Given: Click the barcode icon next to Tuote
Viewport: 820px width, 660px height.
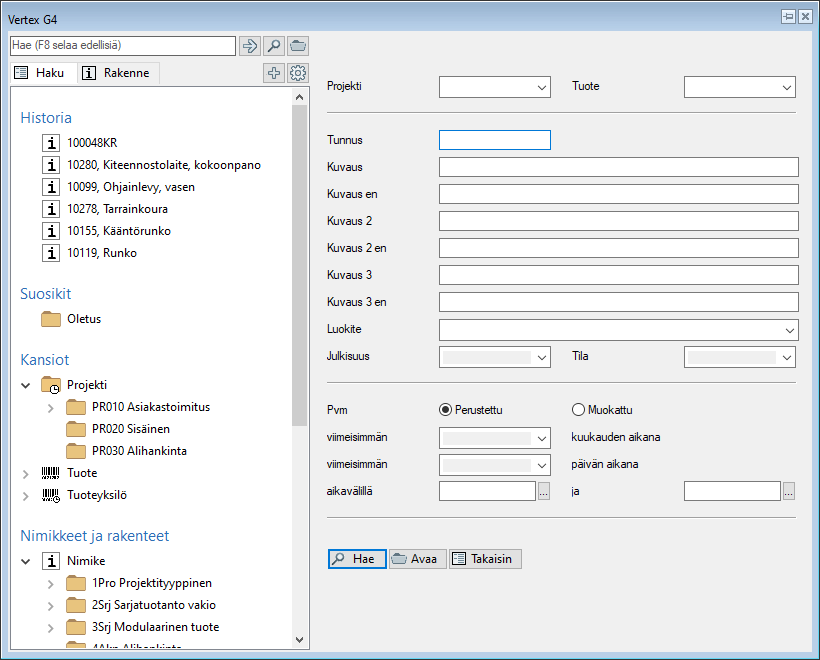Looking at the screenshot, I should tap(51, 473).
